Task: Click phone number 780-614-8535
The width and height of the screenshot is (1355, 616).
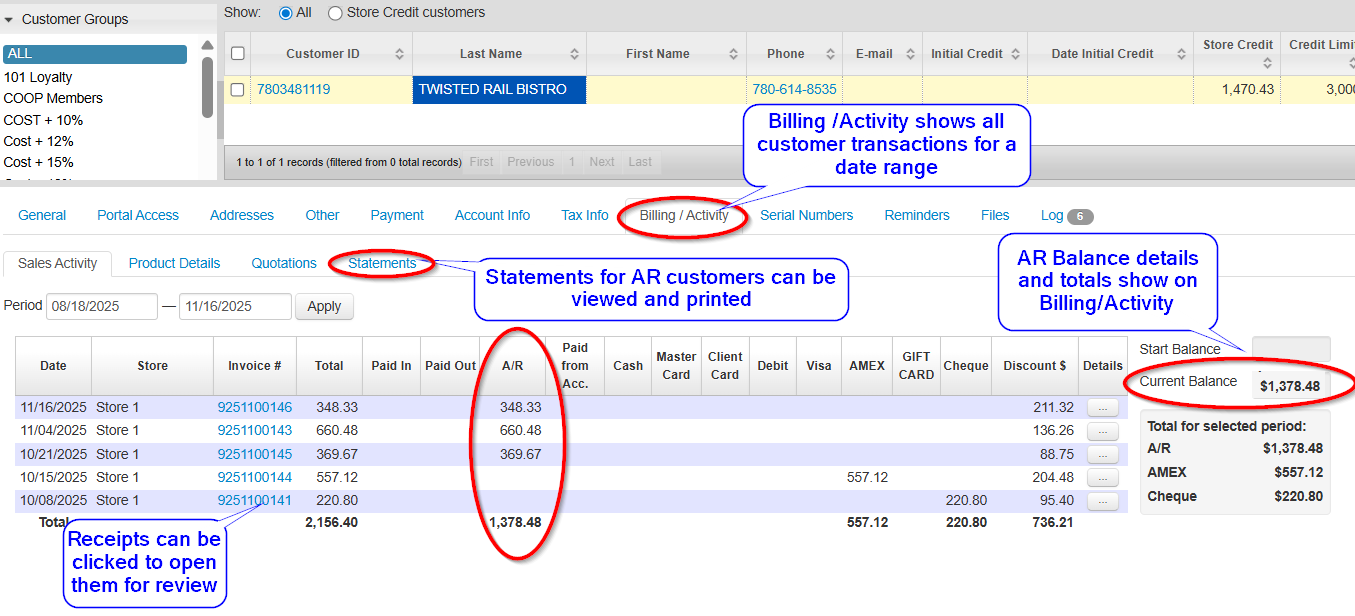Action: pyautogui.click(x=794, y=89)
